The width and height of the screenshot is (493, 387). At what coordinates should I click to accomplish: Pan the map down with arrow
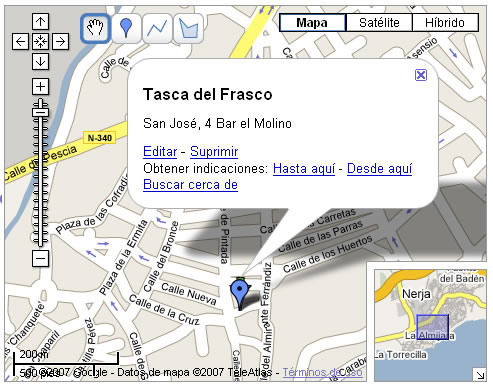(x=40, y=62)
